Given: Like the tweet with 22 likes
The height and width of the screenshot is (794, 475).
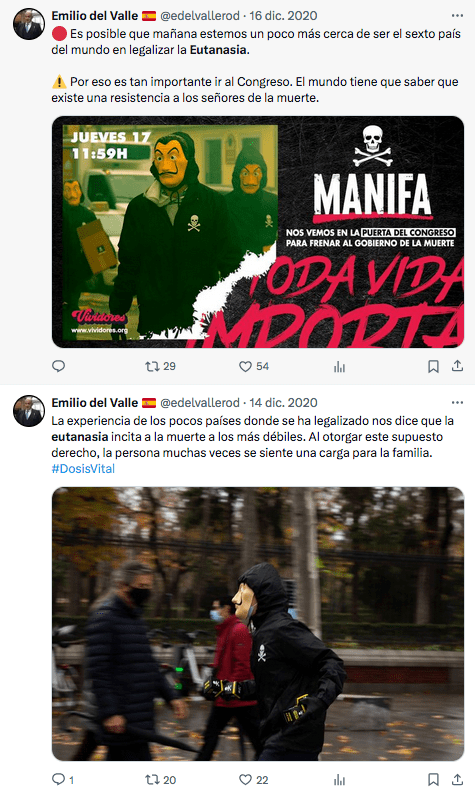Looking at the screenshot, I should tap(253, 780).
